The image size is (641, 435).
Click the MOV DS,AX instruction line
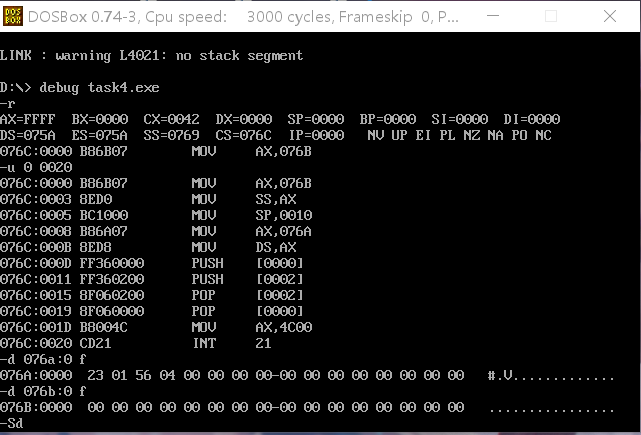coord(148,247)
